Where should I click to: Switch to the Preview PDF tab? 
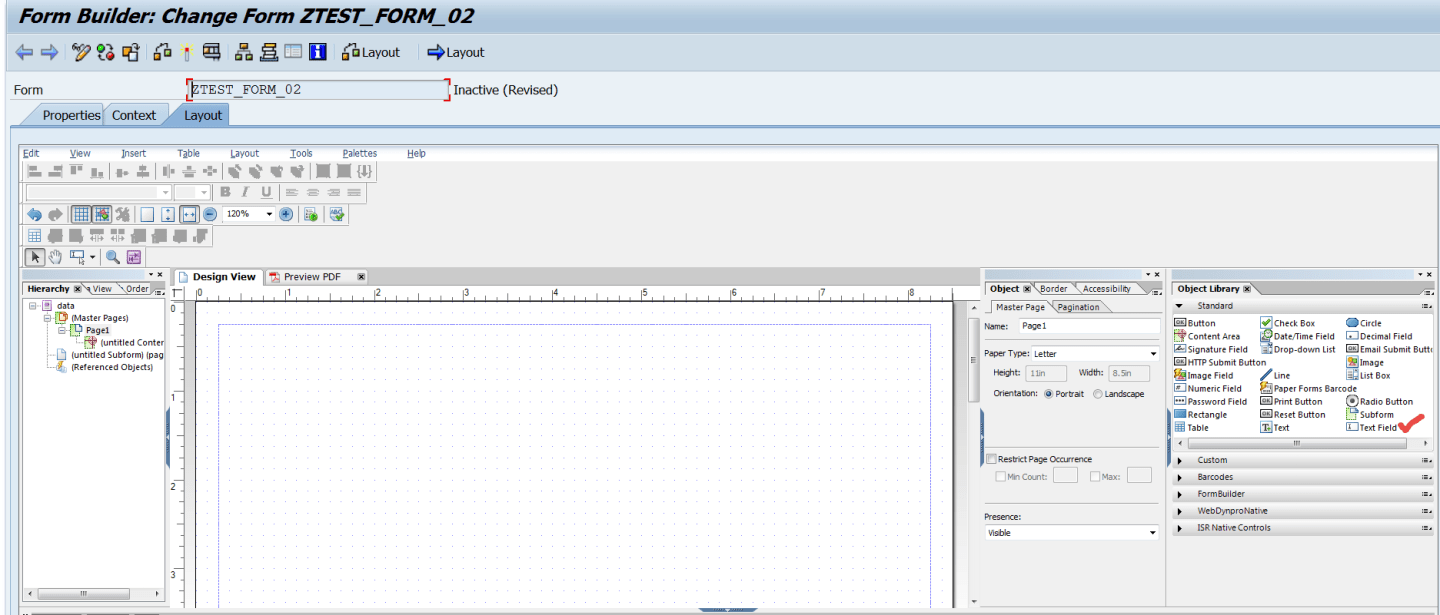pos(311,276)
